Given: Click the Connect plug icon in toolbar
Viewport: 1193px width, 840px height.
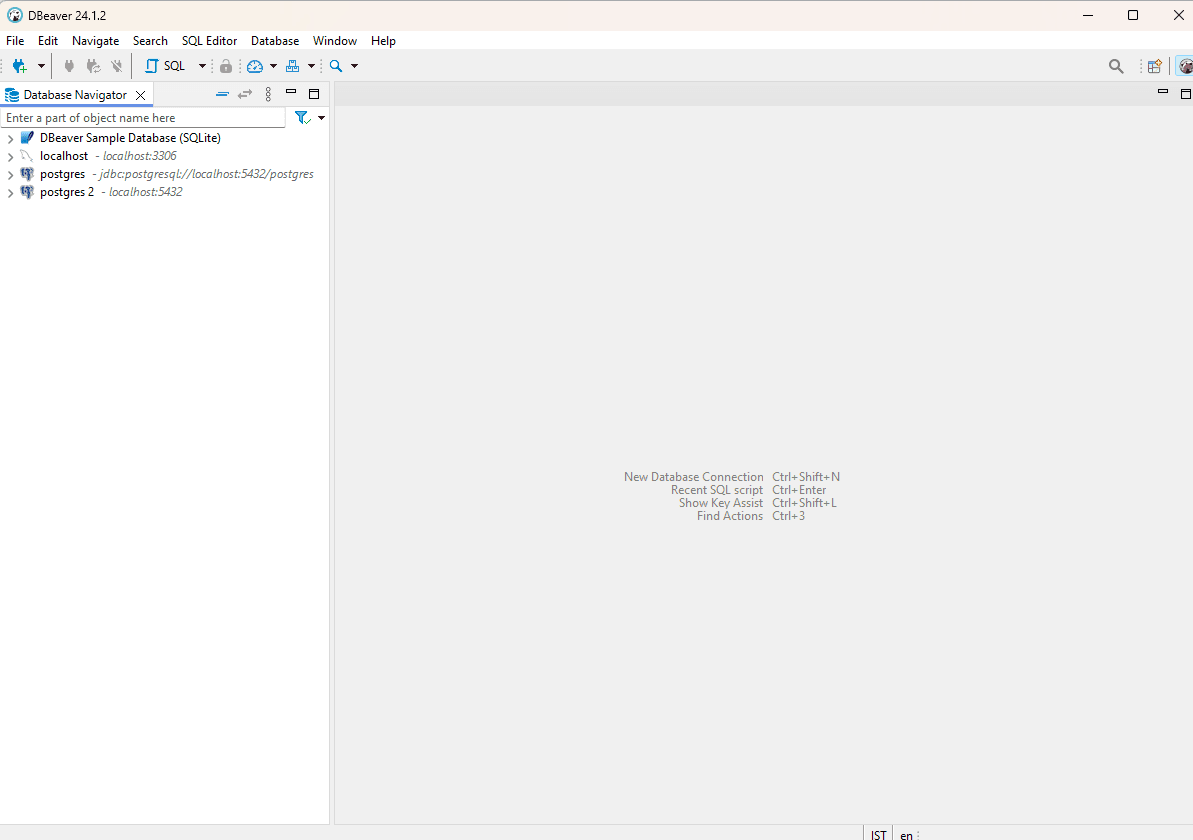Looking at the screenshot, I should click(69, 66).
